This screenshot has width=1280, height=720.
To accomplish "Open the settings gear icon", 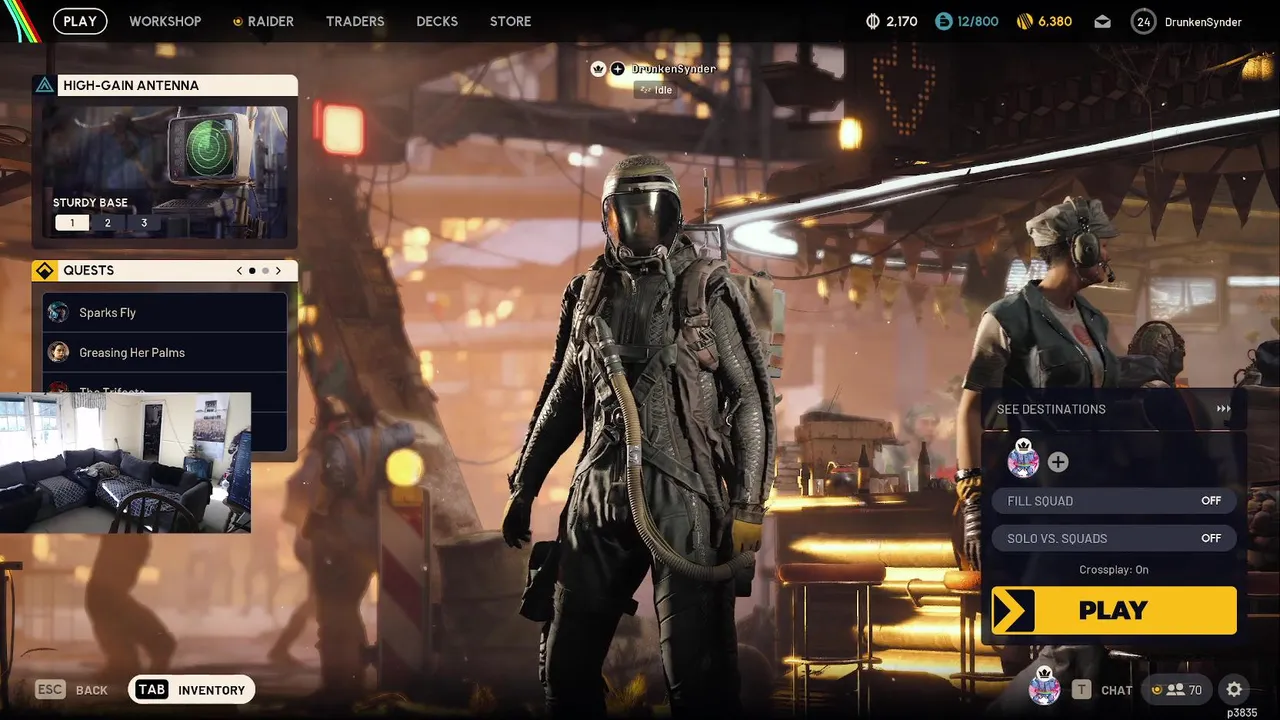I will point(1234,690).
